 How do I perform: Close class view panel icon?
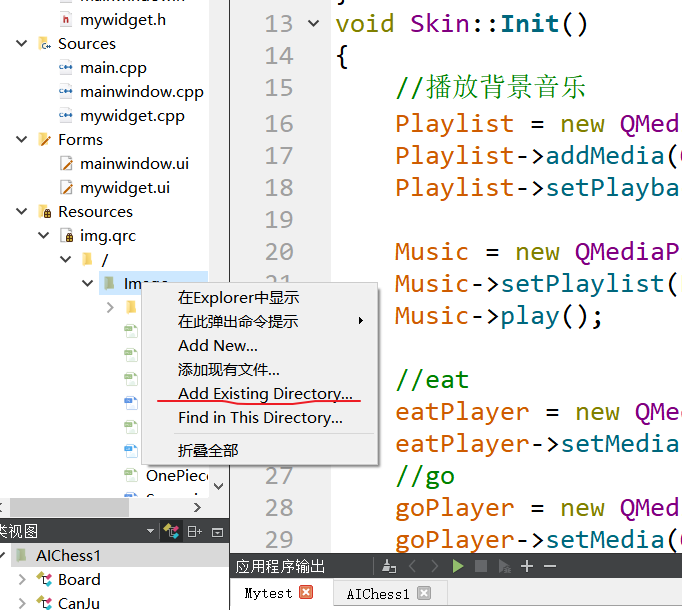point(217,532)
